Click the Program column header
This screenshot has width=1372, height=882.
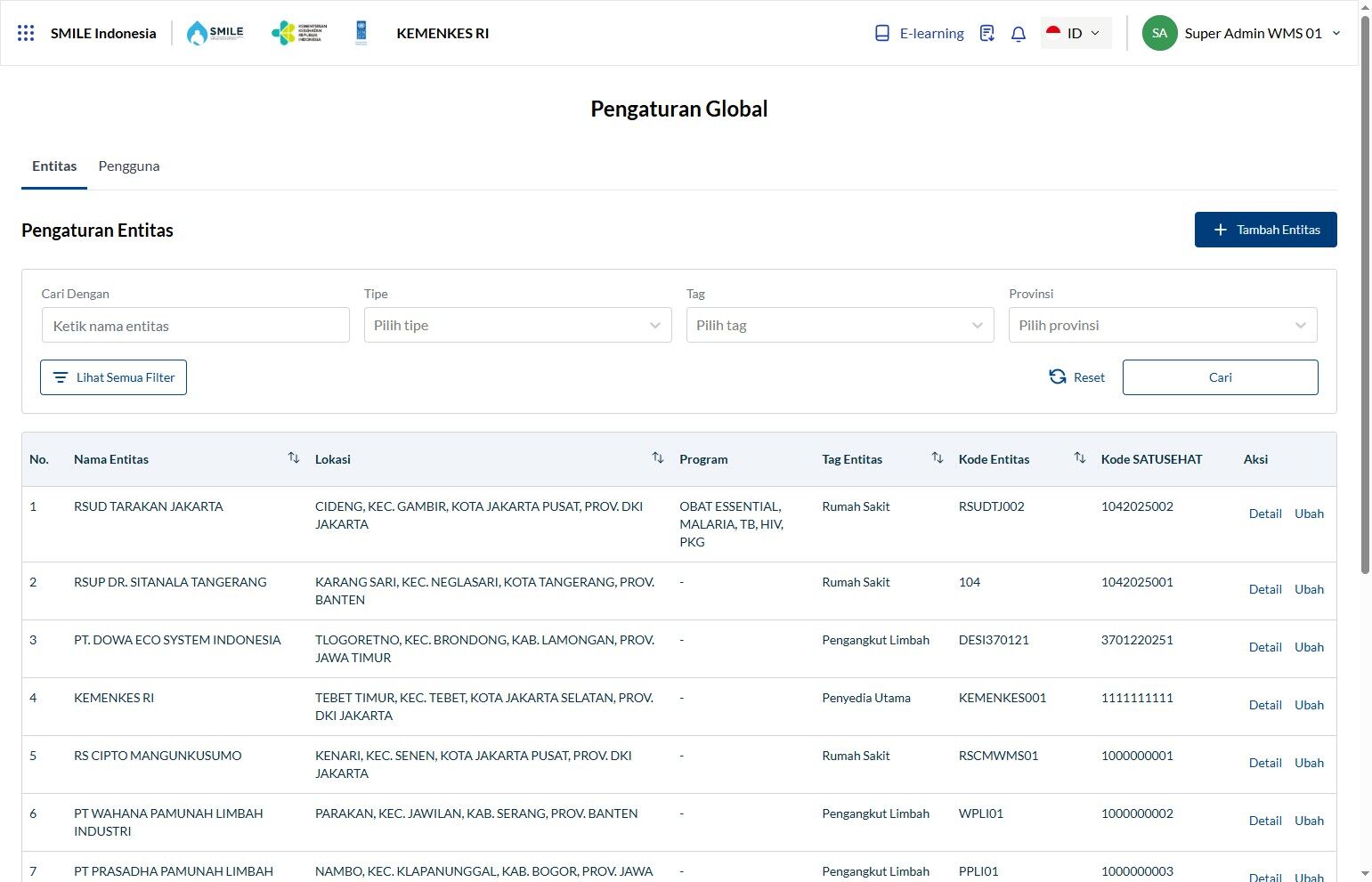pos(703,459)
